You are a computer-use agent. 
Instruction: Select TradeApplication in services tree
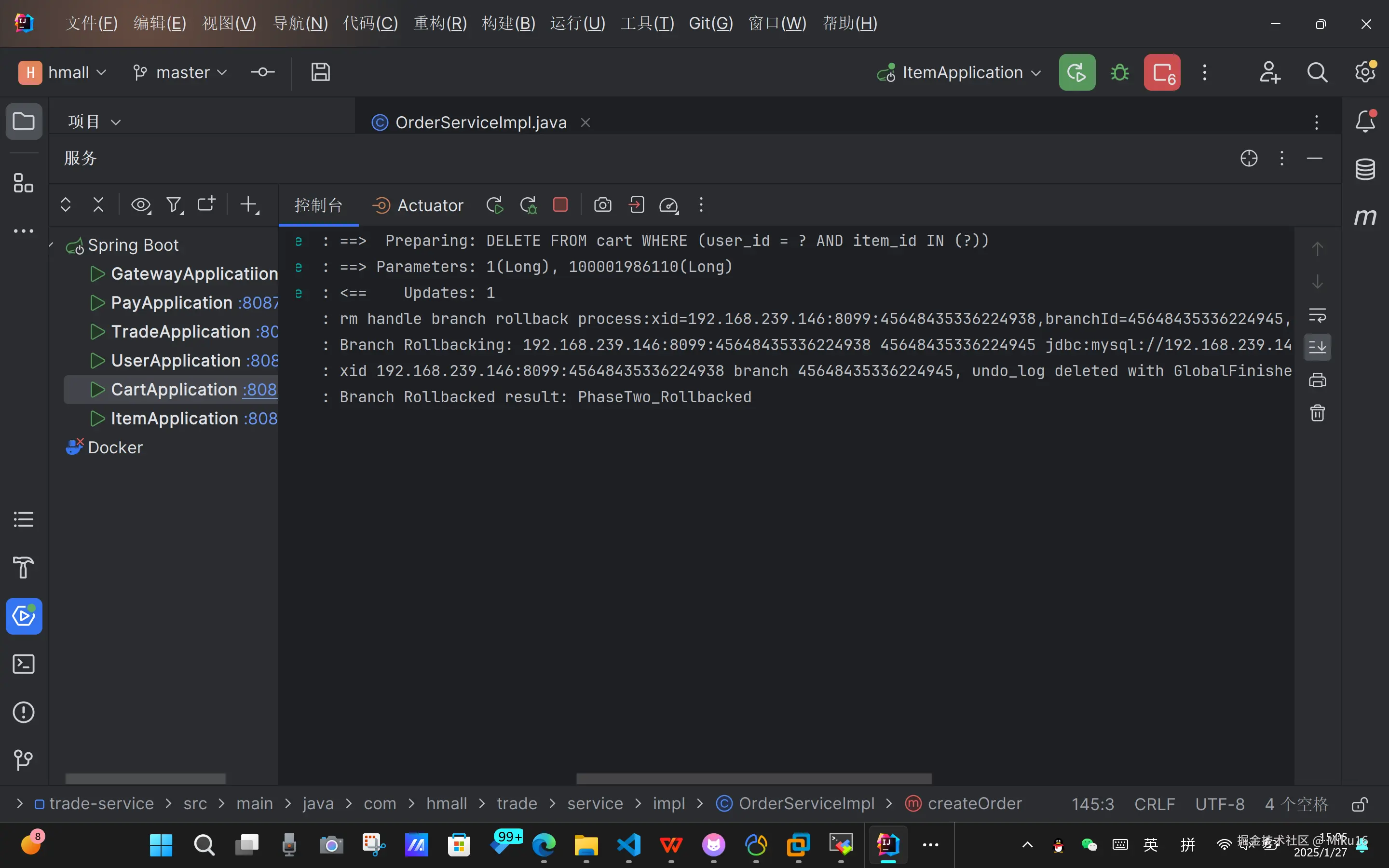(x=180, y=332)
